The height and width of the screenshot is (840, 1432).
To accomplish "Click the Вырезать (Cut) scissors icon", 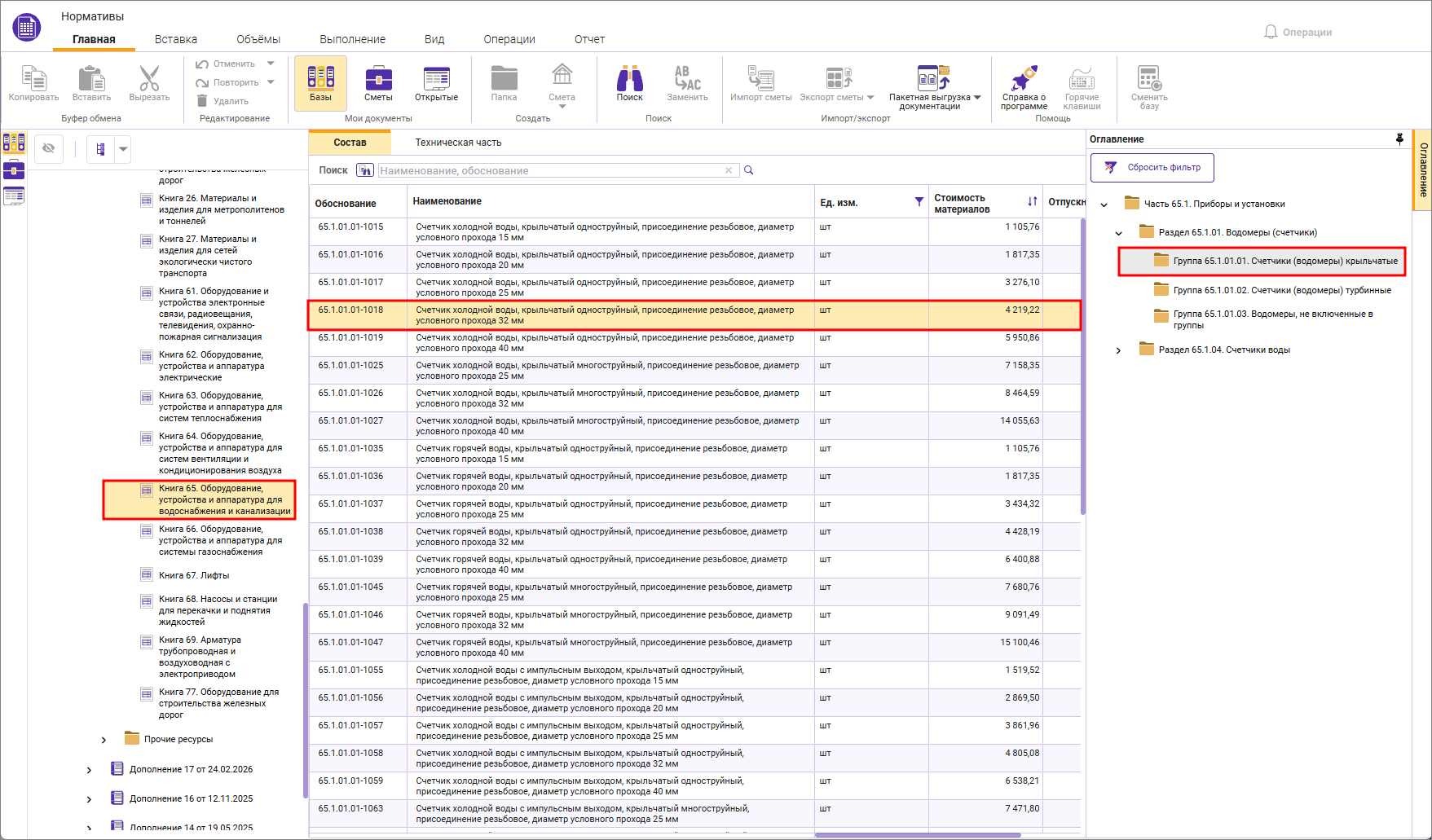I will [x=149, y=78].
